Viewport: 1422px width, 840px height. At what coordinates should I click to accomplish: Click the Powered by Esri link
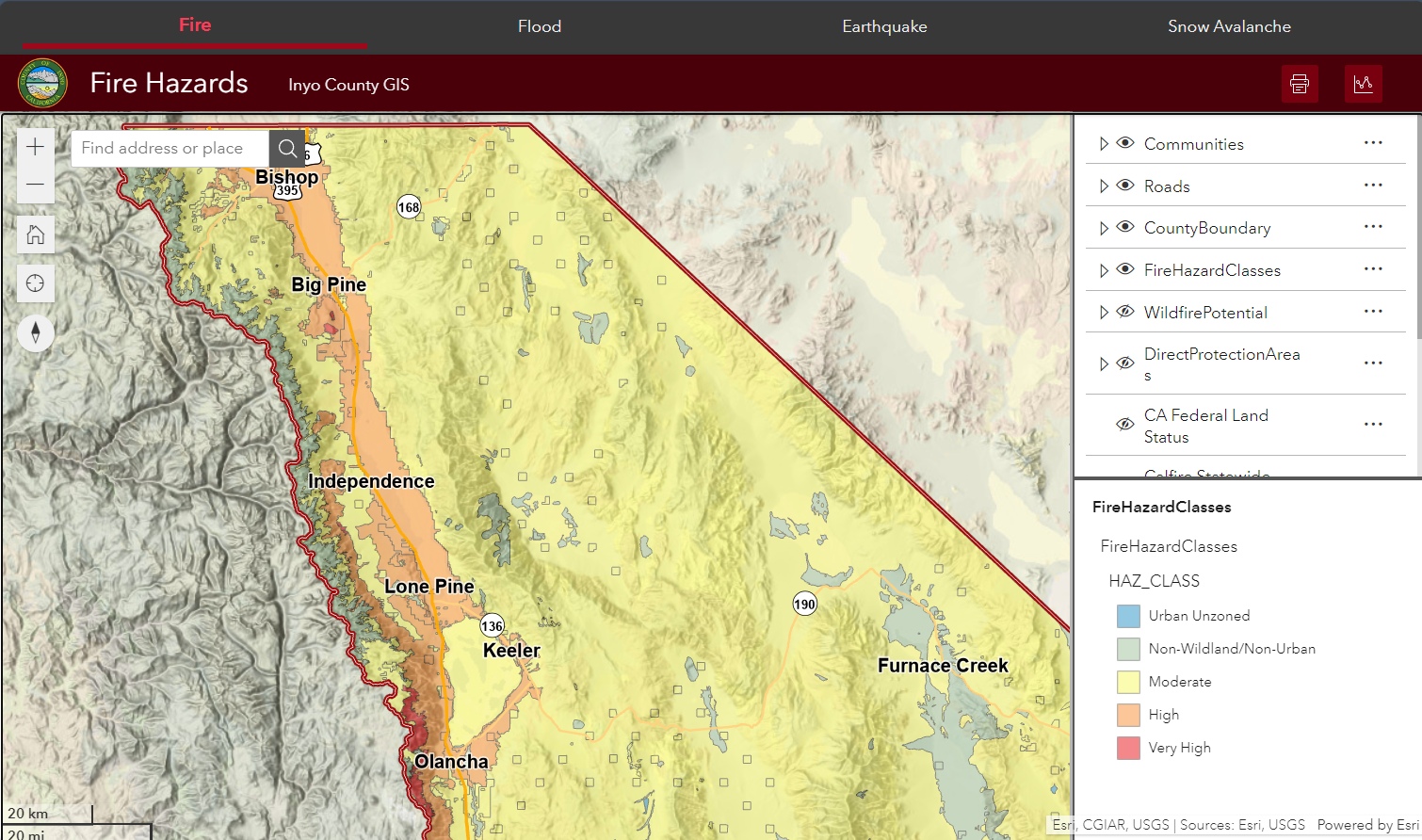(x=1367, y=825)
